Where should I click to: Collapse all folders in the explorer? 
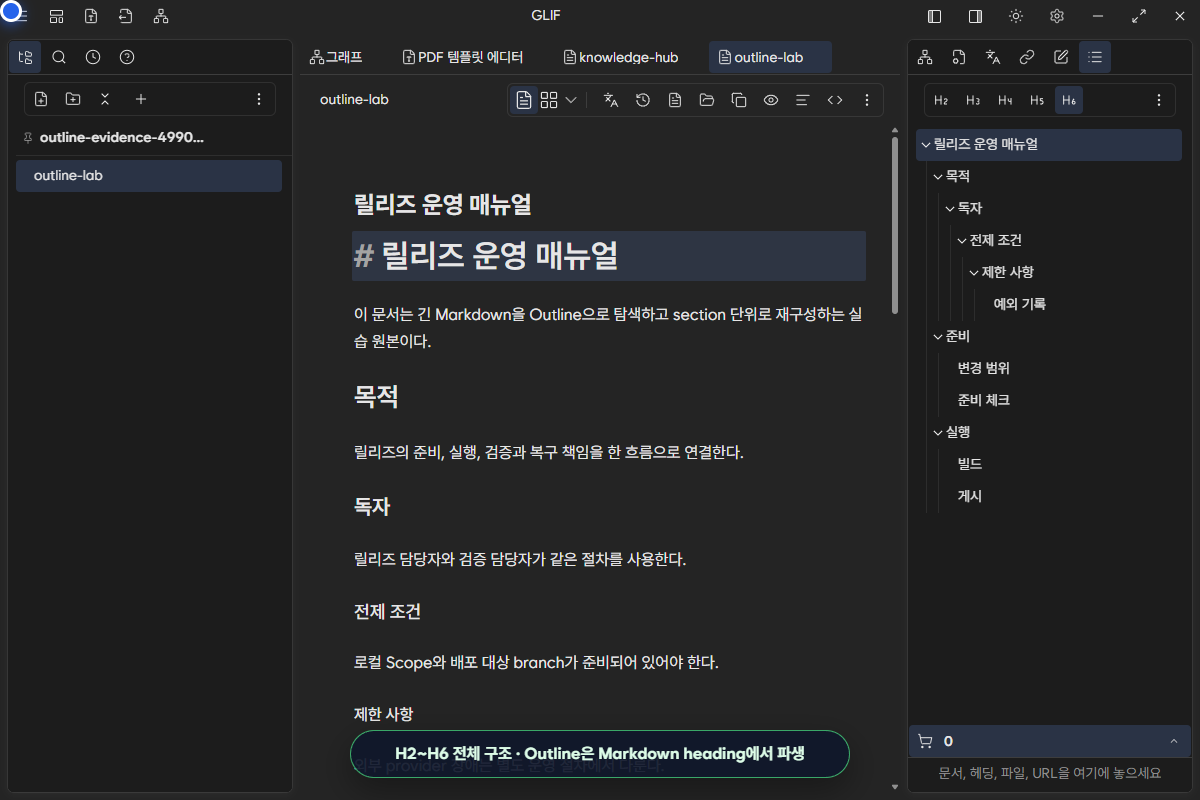105,99
